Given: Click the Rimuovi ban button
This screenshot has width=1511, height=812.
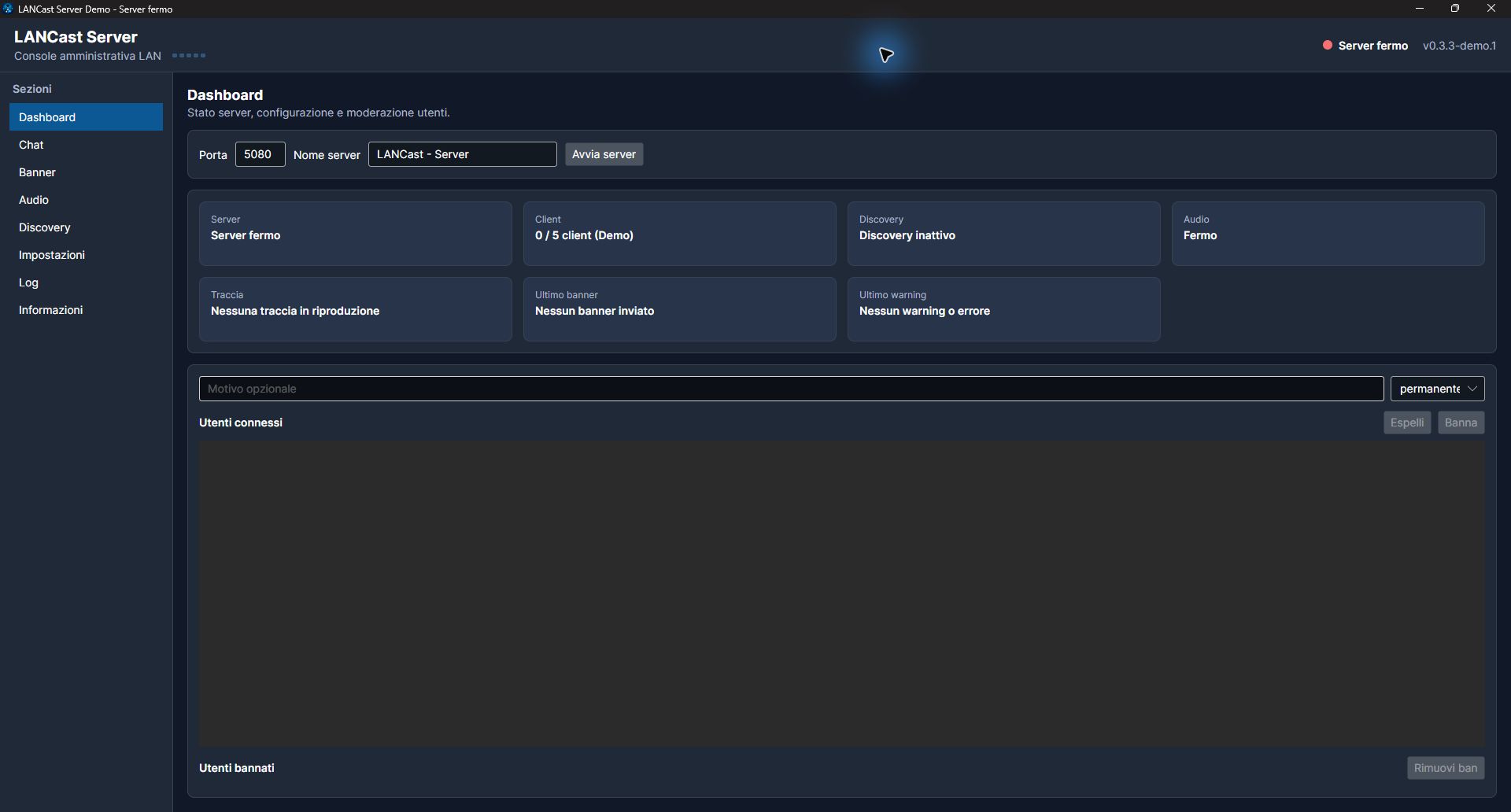Looking at the screenshot, I should [1446, 768].
